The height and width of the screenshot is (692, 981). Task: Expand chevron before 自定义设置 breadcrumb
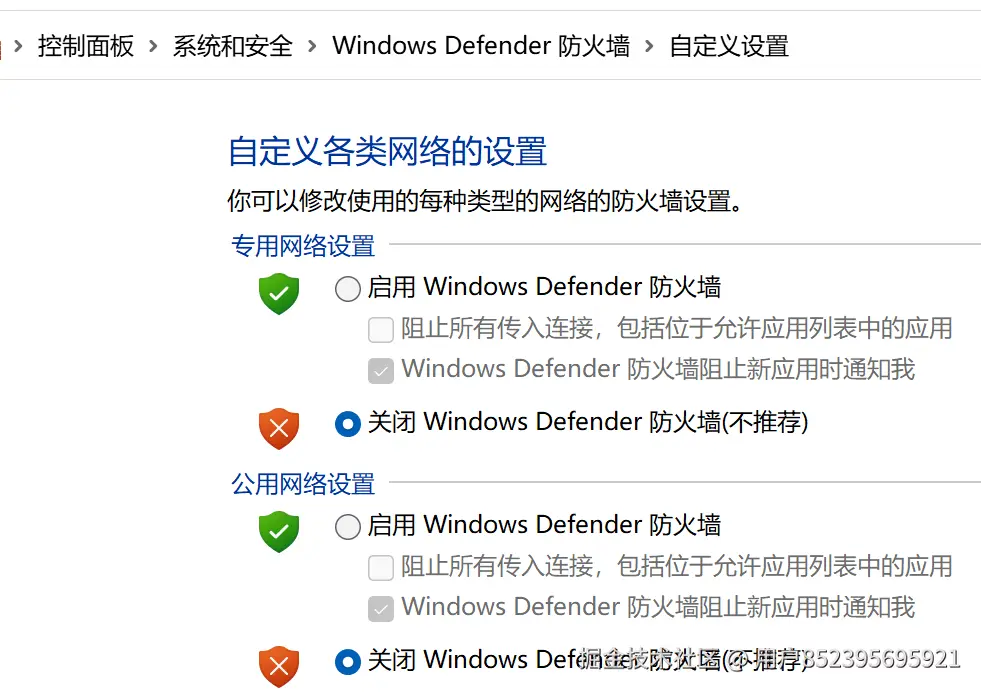click(650, 46)
